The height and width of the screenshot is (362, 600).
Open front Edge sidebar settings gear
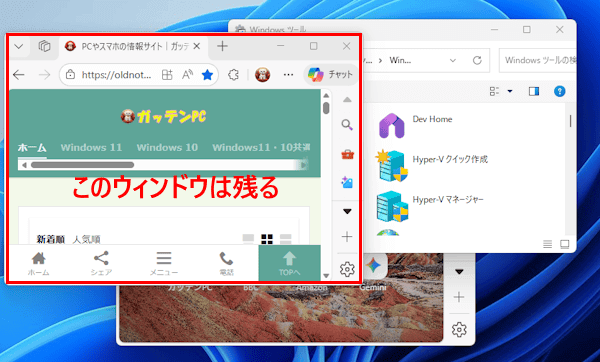tap(347, 269)
